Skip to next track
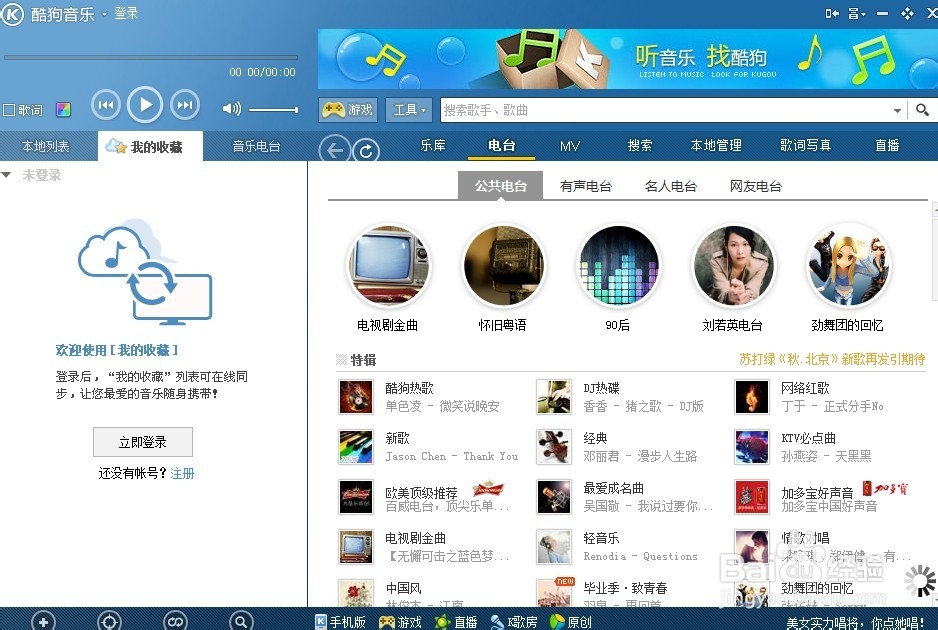This screenshot has height=630, width=938. (x=185, y=105)
